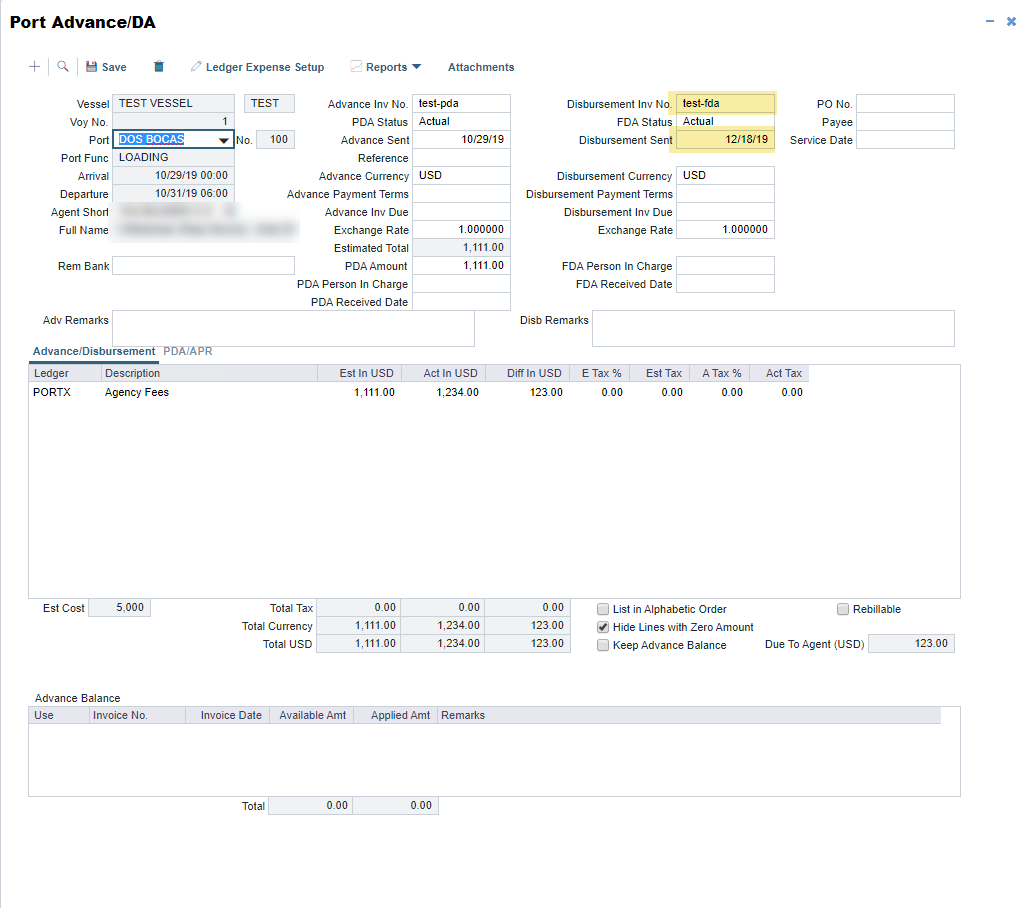The width and height of the screenshot is (1027, 908).
Task: Enable List in Alphabetic Order checkbox
Action: point(603,609)
